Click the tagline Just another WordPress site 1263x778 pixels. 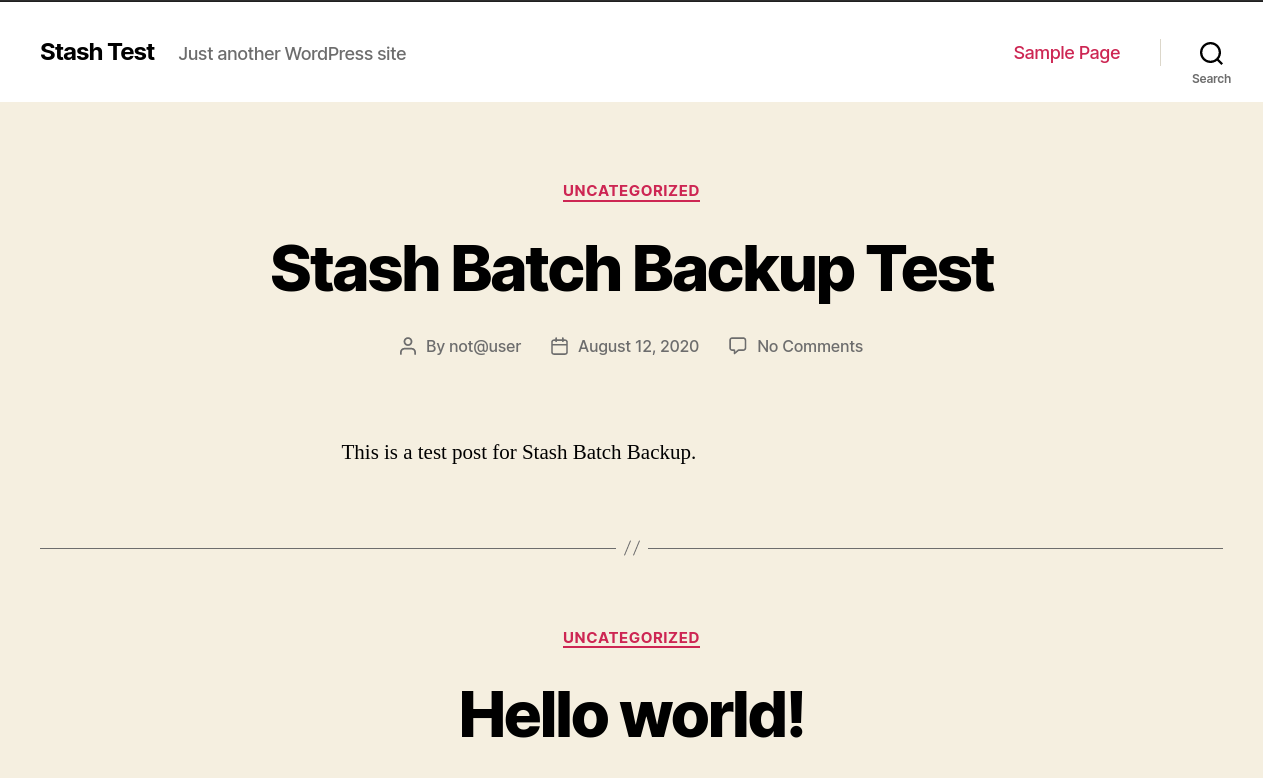[x=292, y=54]
